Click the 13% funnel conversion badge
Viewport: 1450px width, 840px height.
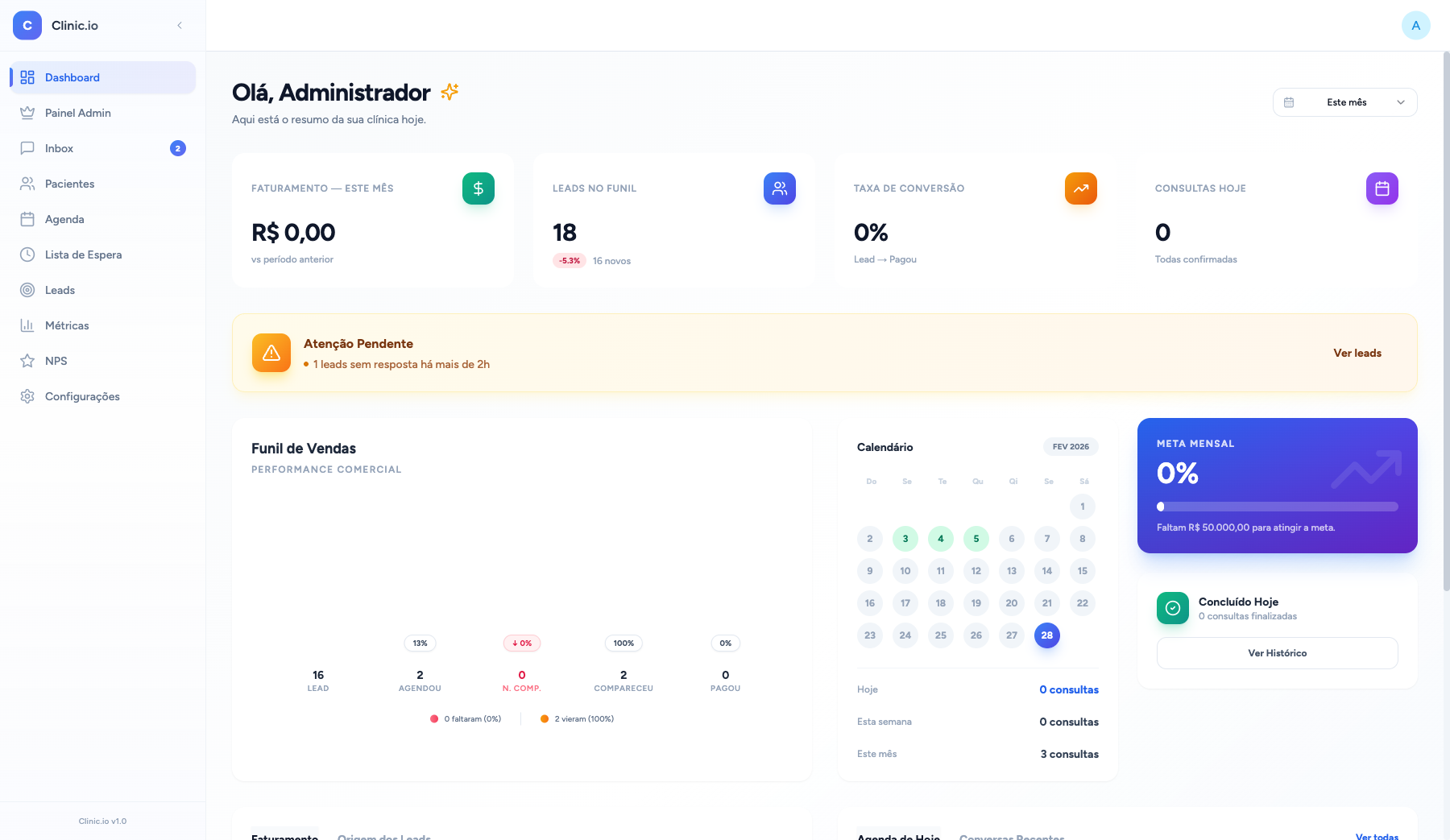pyautogui.click(x=420, y=643)
